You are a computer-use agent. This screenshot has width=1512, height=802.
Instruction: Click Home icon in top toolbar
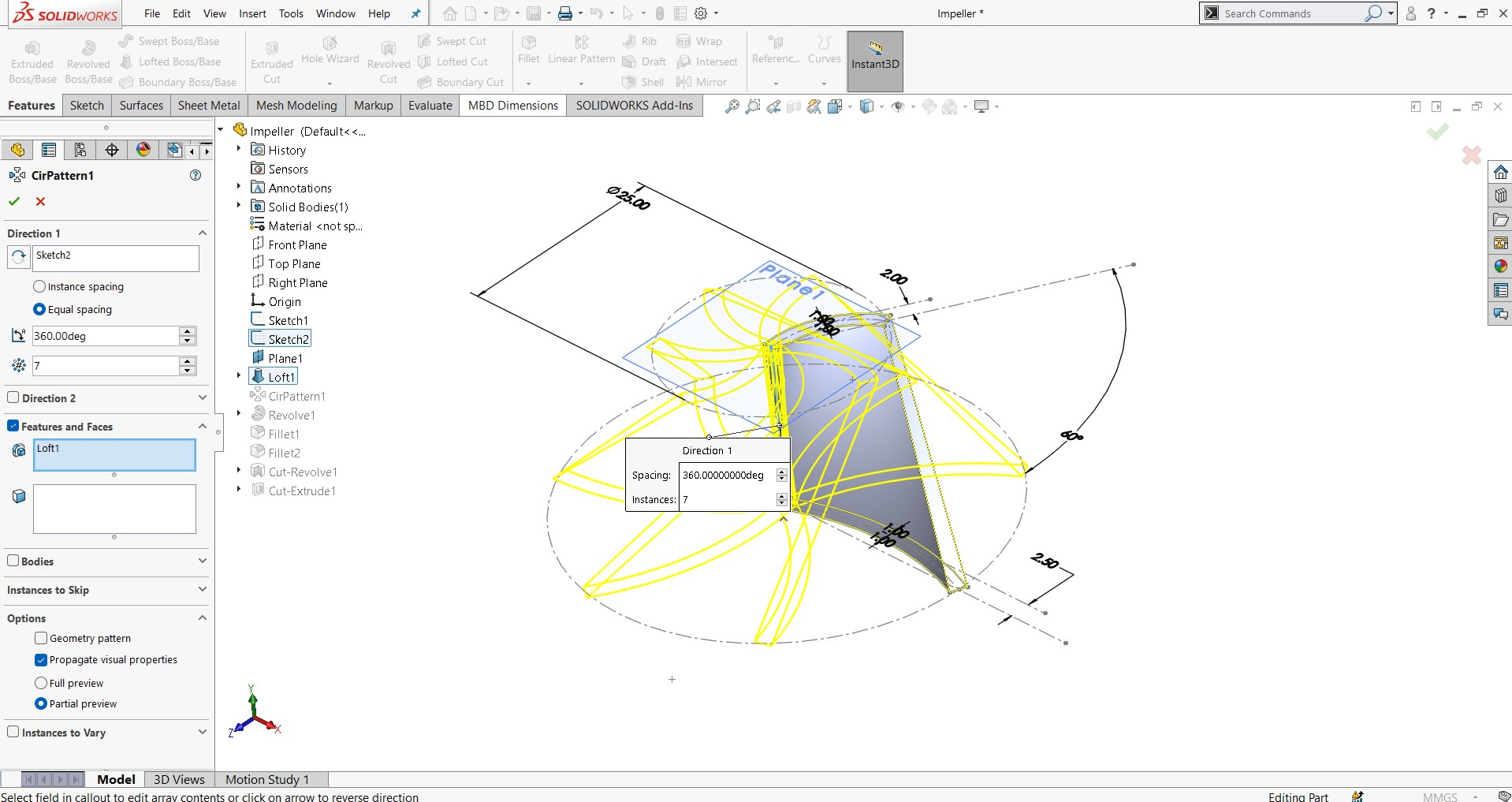(x=449, y=13)
